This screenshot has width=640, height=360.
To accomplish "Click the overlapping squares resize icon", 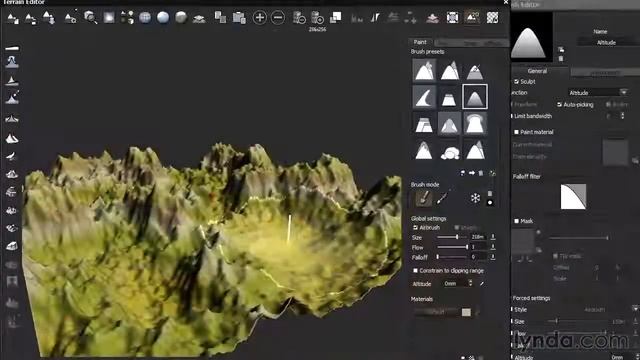I will pyautogui.click(x=336, y=18).
